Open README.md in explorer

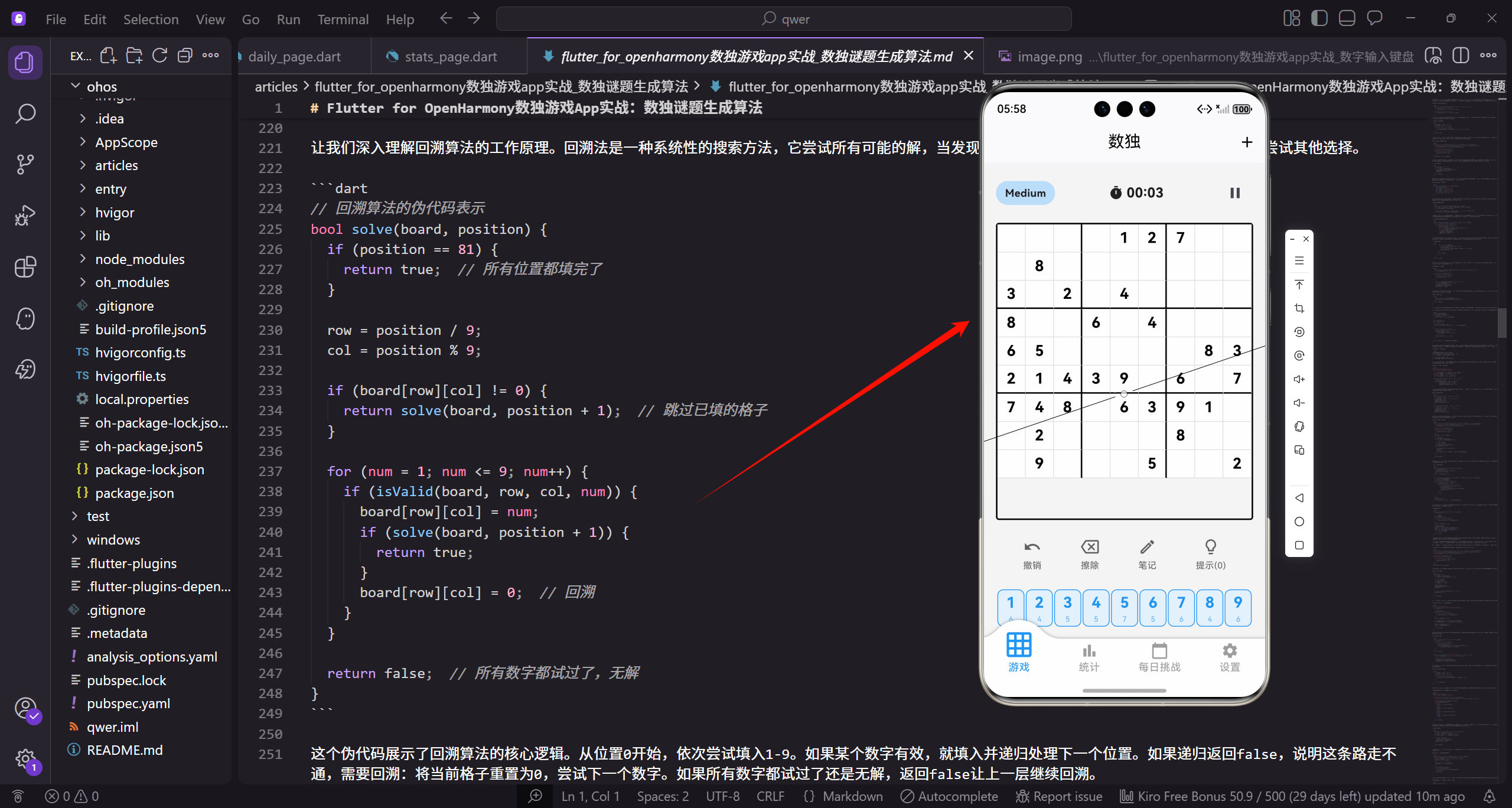coord(125,750)
